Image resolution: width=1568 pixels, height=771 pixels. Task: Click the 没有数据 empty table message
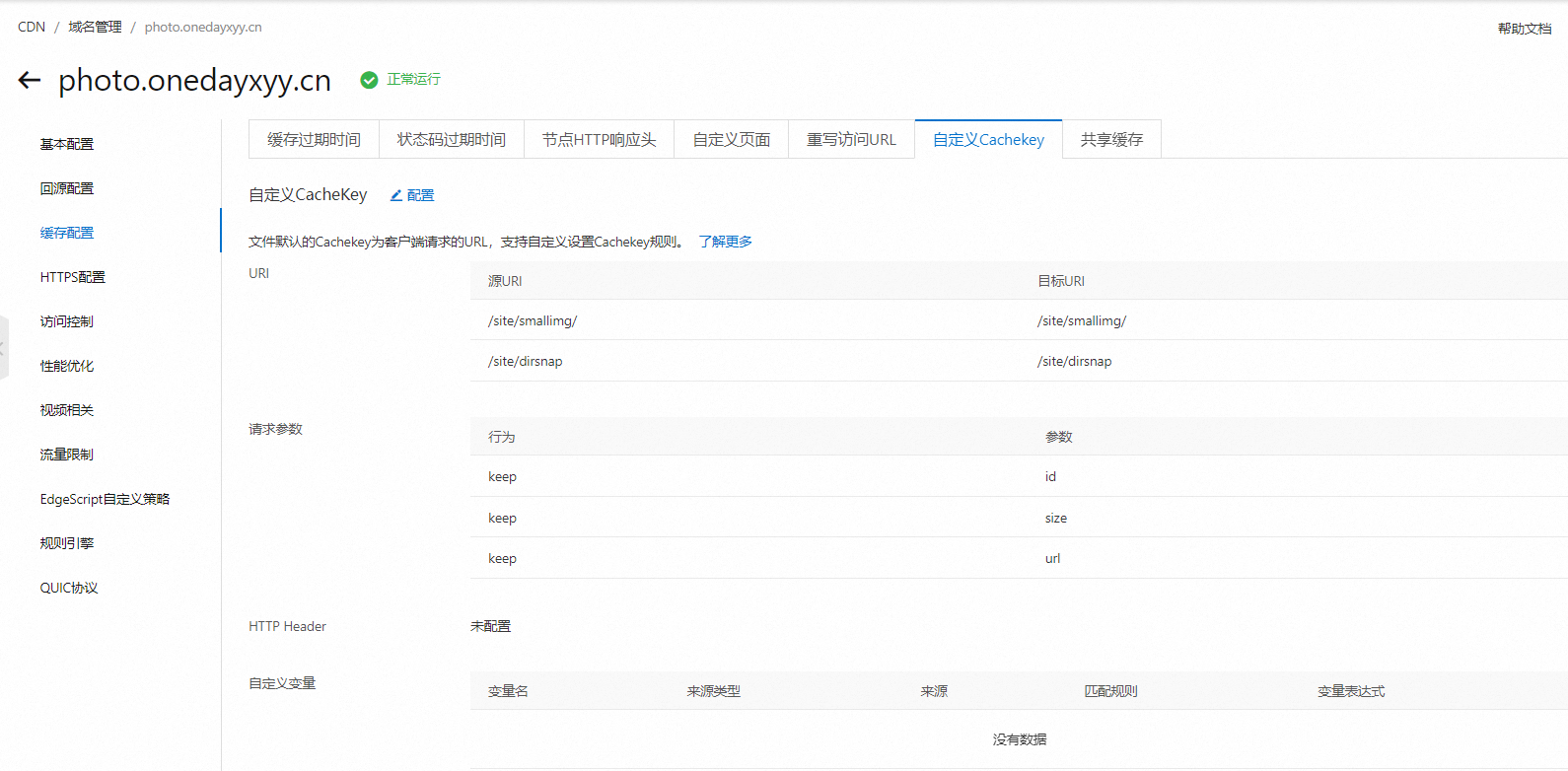(x=1020, y=739)
